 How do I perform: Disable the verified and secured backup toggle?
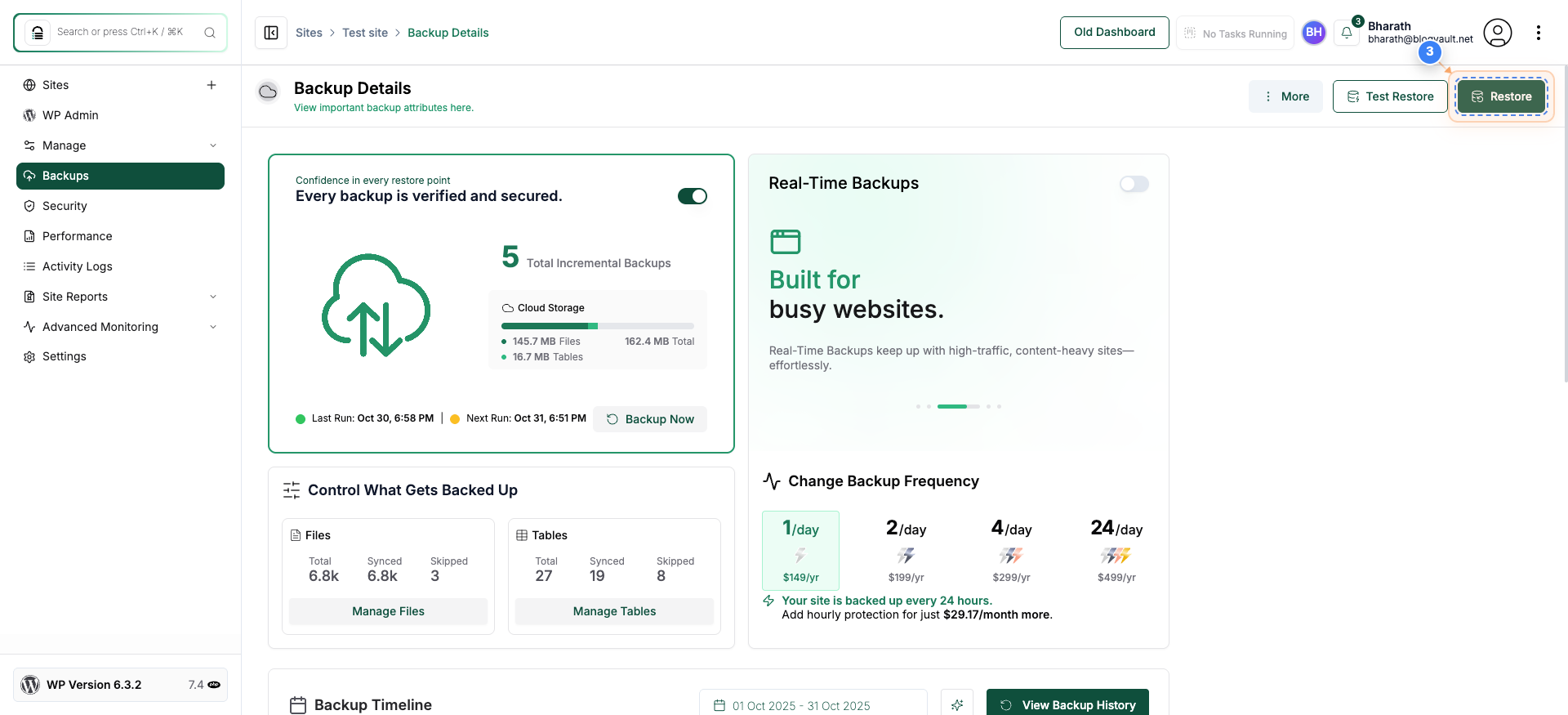click(693, 196)
